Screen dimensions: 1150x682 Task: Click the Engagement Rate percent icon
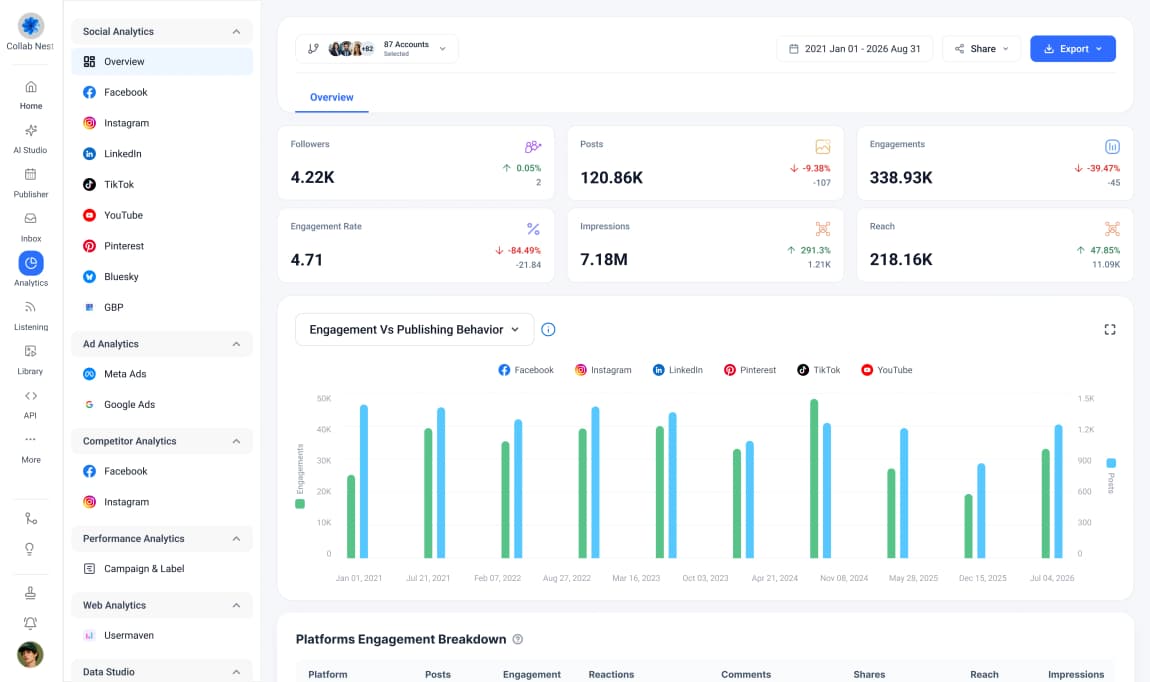point(533,229)
